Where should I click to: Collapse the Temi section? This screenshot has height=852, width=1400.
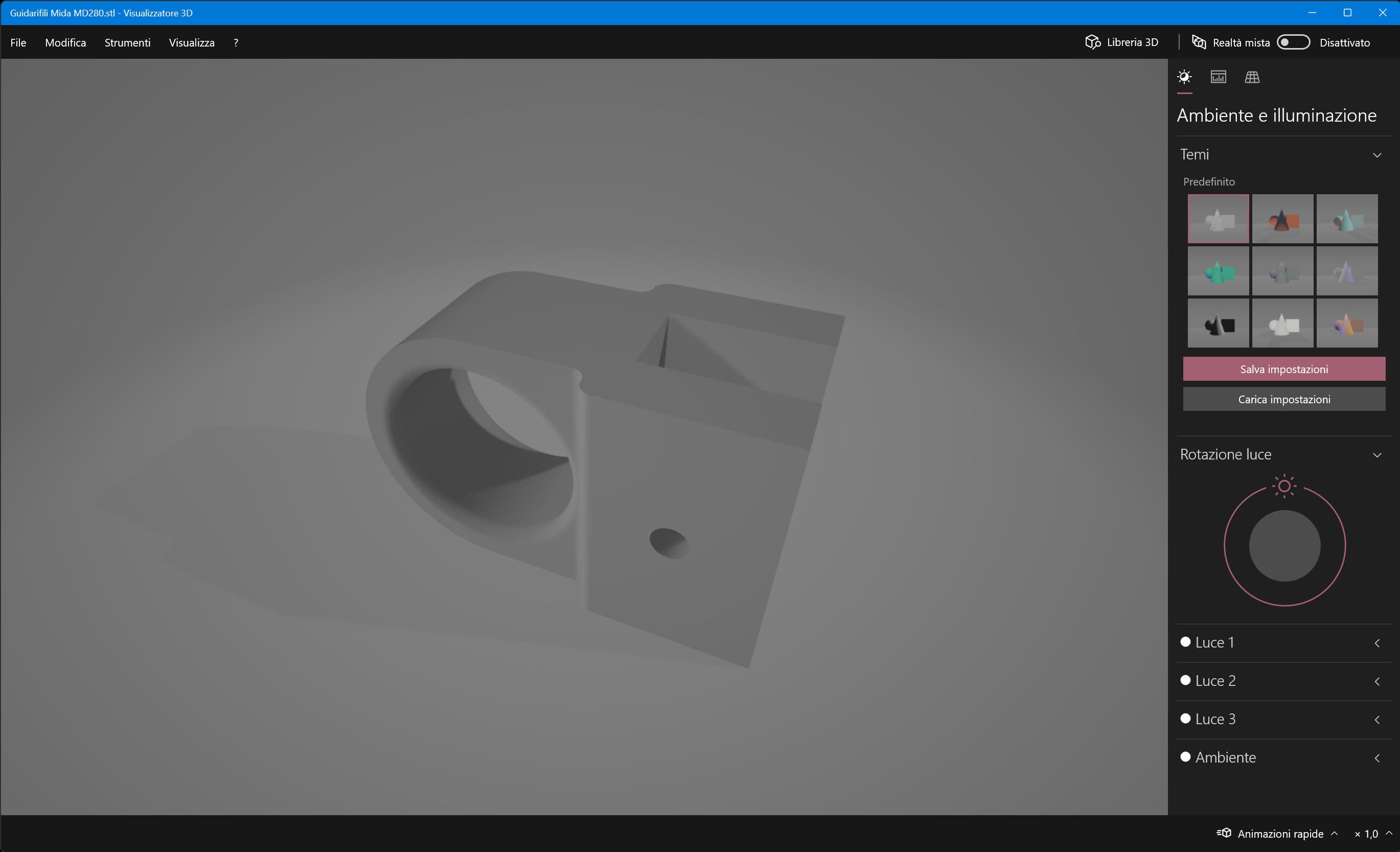point(1378,154)
